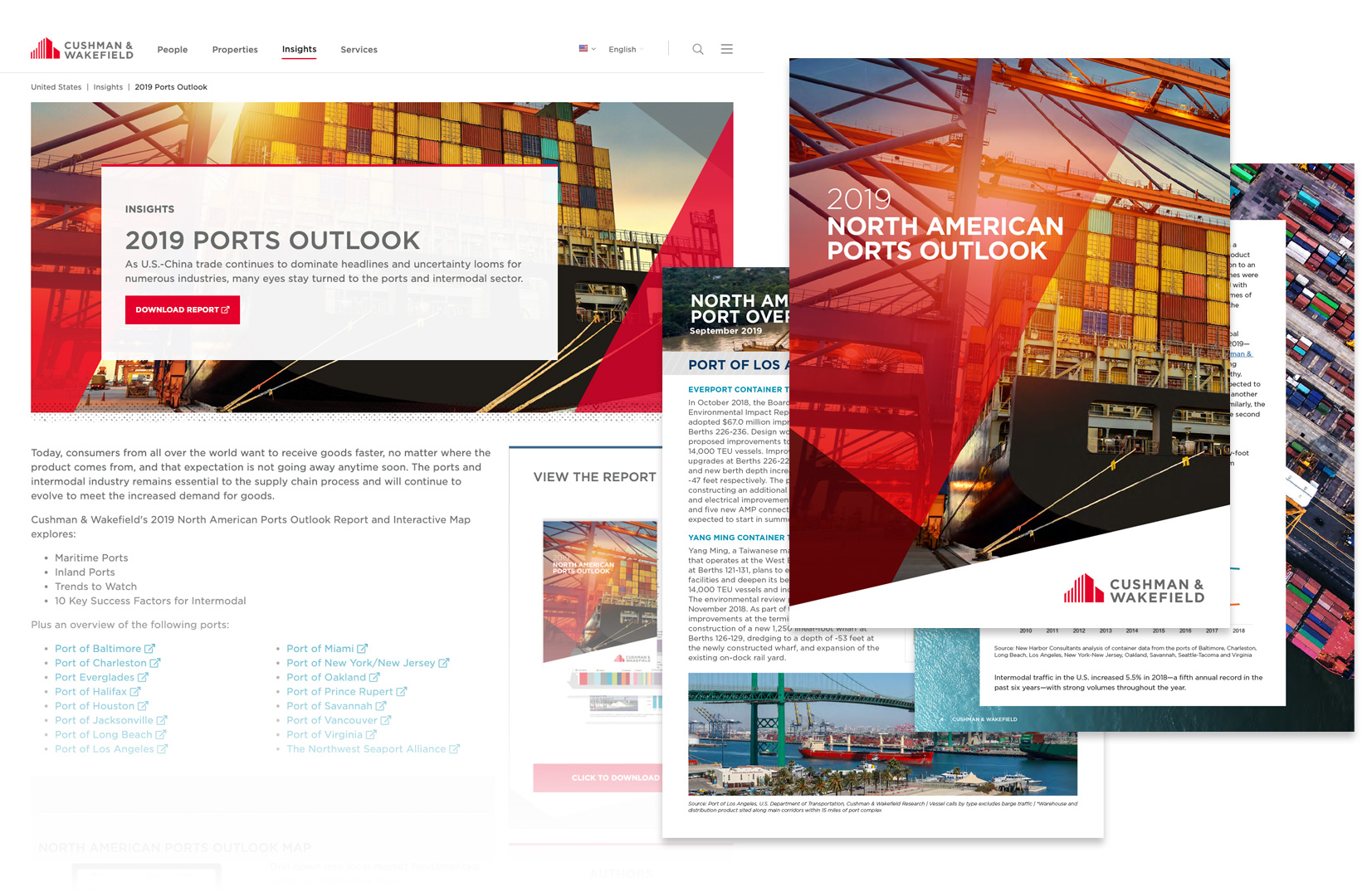This screenshot has height=896, width=1372.
Task: Open The Northwest Seaport Alliance link
Action: [366, 748]
